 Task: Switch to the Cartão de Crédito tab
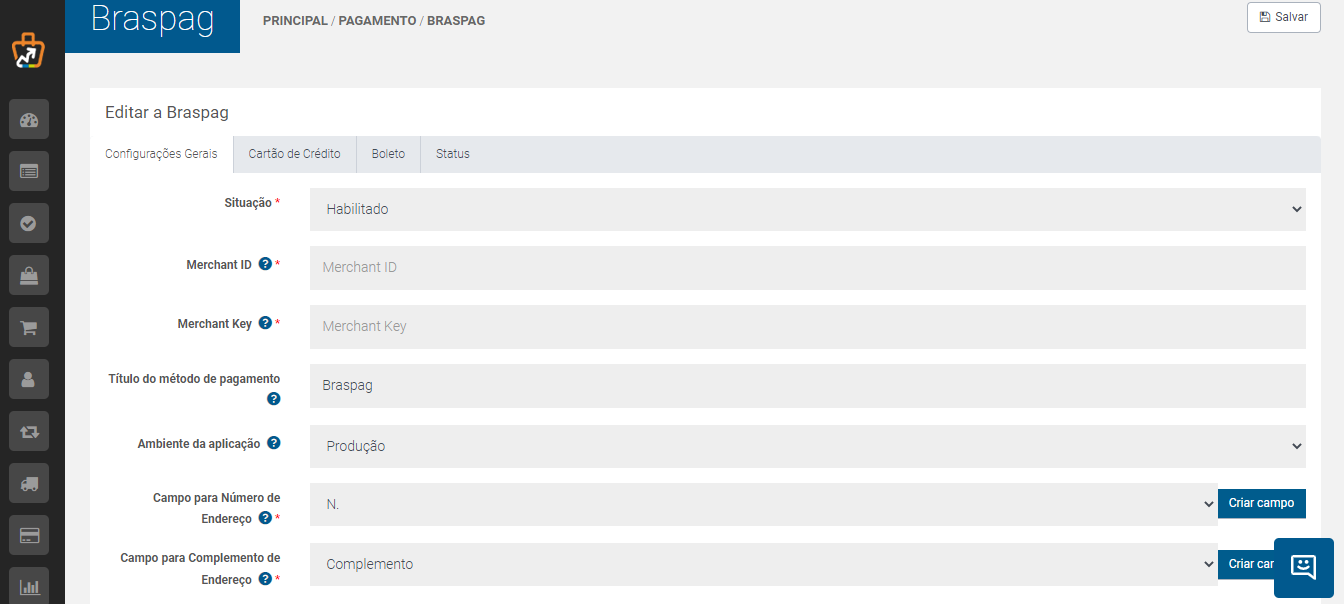pyautogui.click(x=294, y=154)
